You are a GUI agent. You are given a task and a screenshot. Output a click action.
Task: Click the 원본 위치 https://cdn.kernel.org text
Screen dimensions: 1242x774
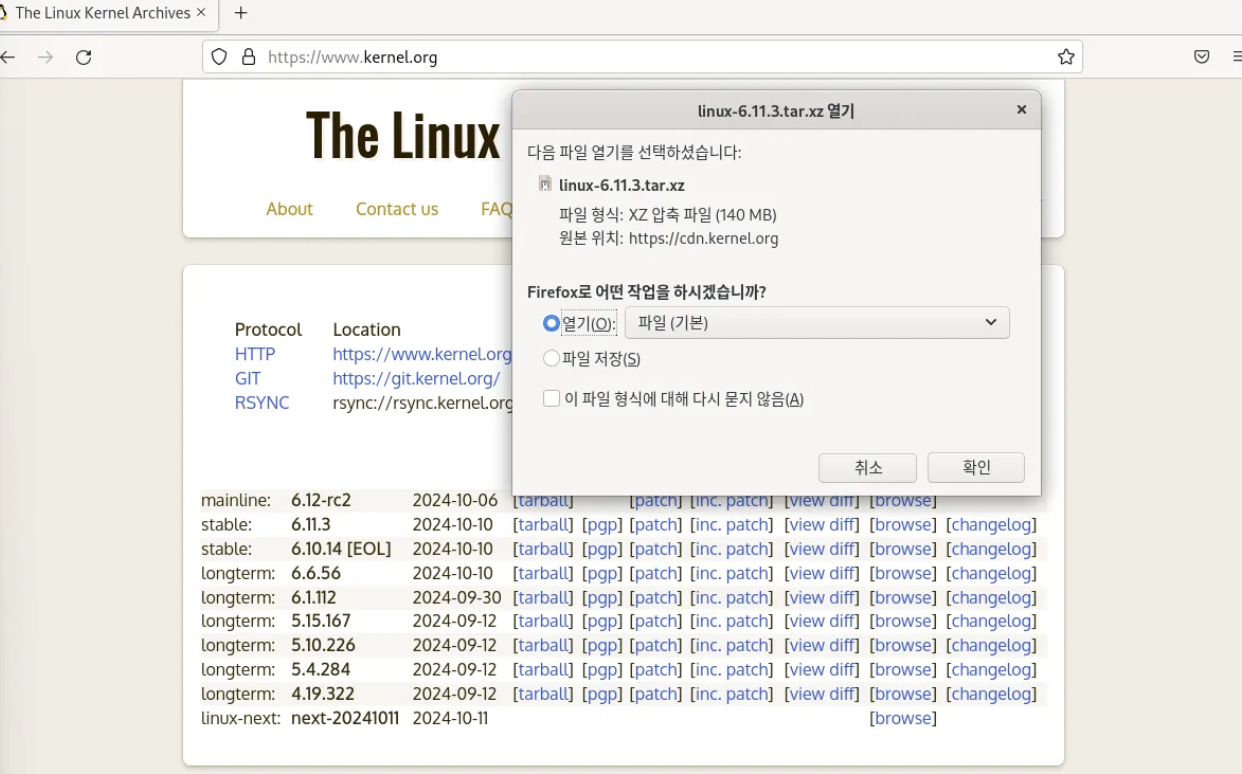(x=669, y=239)
